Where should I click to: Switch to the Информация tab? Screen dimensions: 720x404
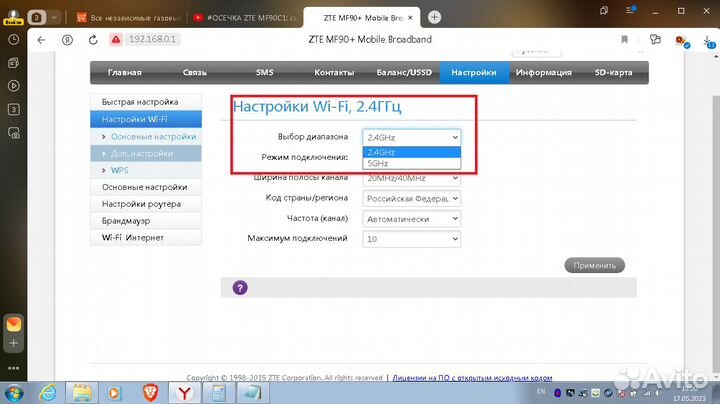click(x=544, y=73)
